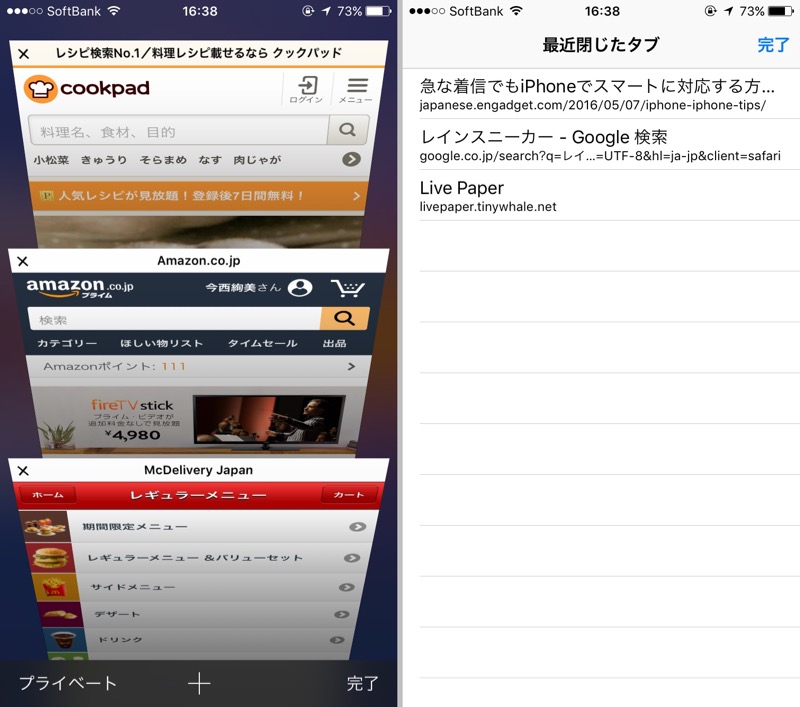Screen dimensions: 800x707
Task: Add a new tab with plus icon
Action: [199, 684]
